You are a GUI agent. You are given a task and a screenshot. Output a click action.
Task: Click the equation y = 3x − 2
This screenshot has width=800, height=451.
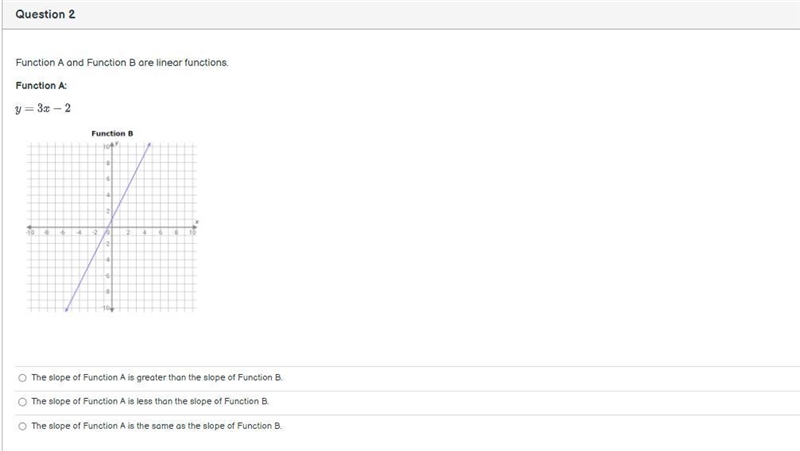(x=43, y=108)
